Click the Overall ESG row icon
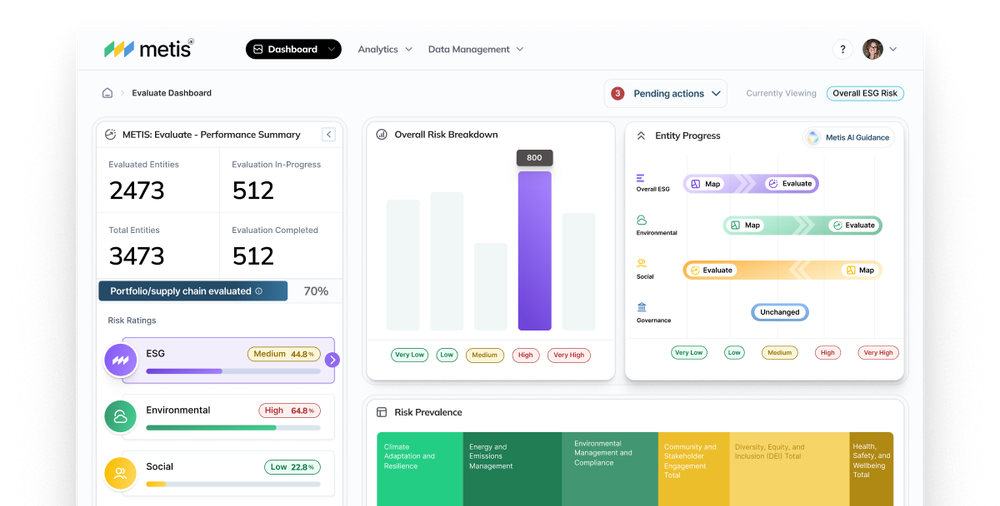Screen dimensions: 1000x506 [x=640, y=178]
